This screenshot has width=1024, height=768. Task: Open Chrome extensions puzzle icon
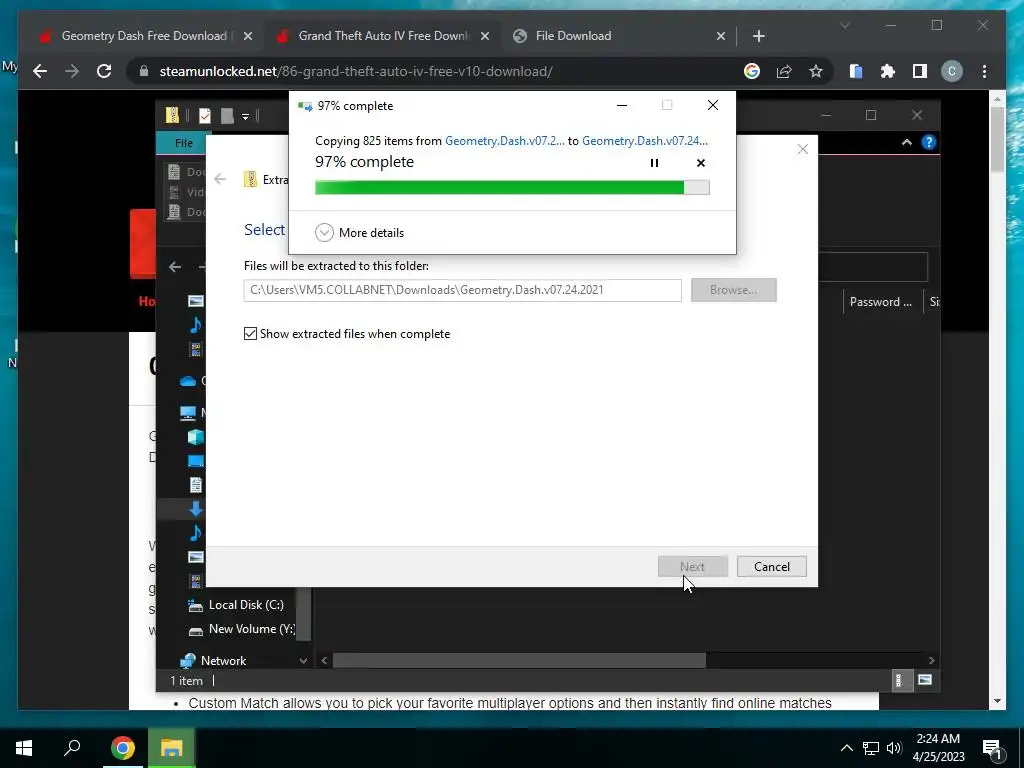tap(888, 71)
